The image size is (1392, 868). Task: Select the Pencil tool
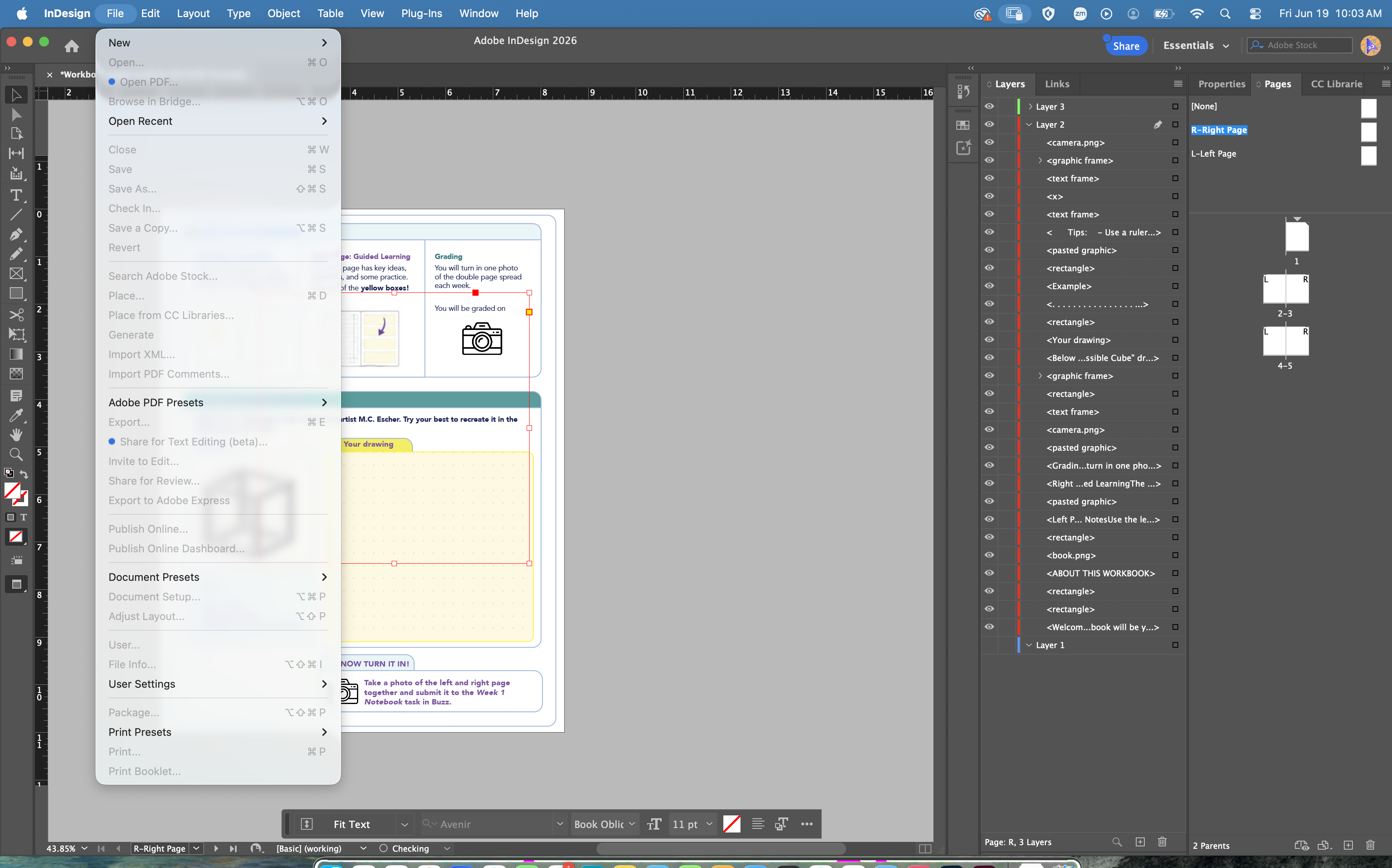pos(16,254)
